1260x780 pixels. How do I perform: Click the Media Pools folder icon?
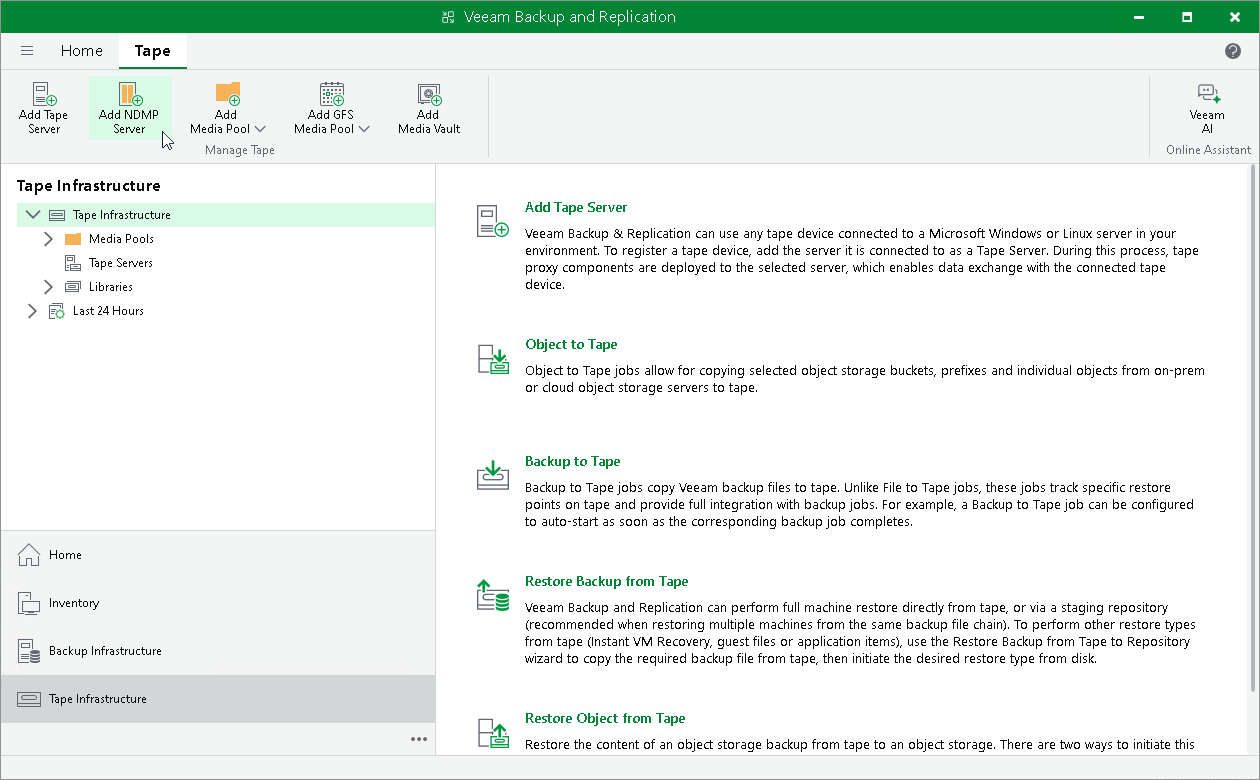pyautogui.click(x=72, y=239)
